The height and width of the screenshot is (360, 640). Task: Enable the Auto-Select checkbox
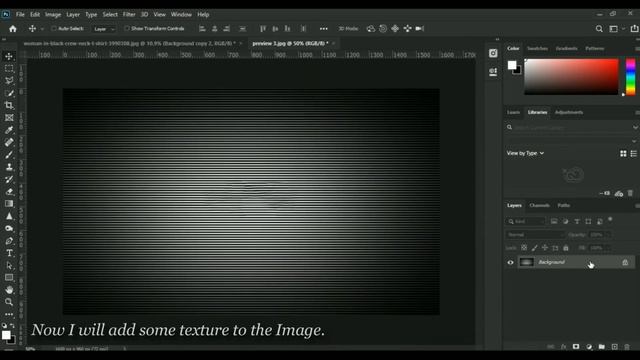click(x=53, y=29)
